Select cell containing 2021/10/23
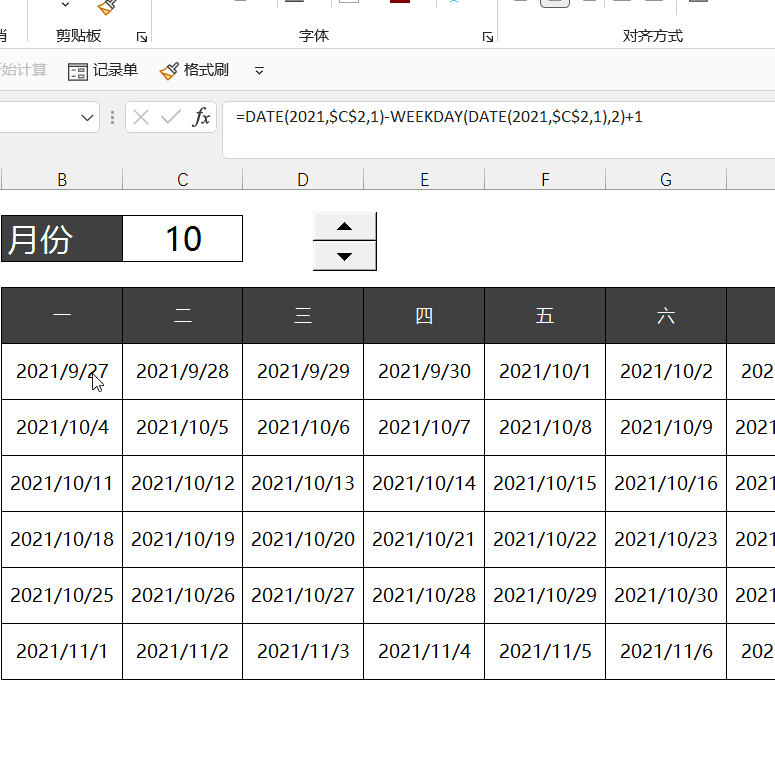 pos(666,539)
